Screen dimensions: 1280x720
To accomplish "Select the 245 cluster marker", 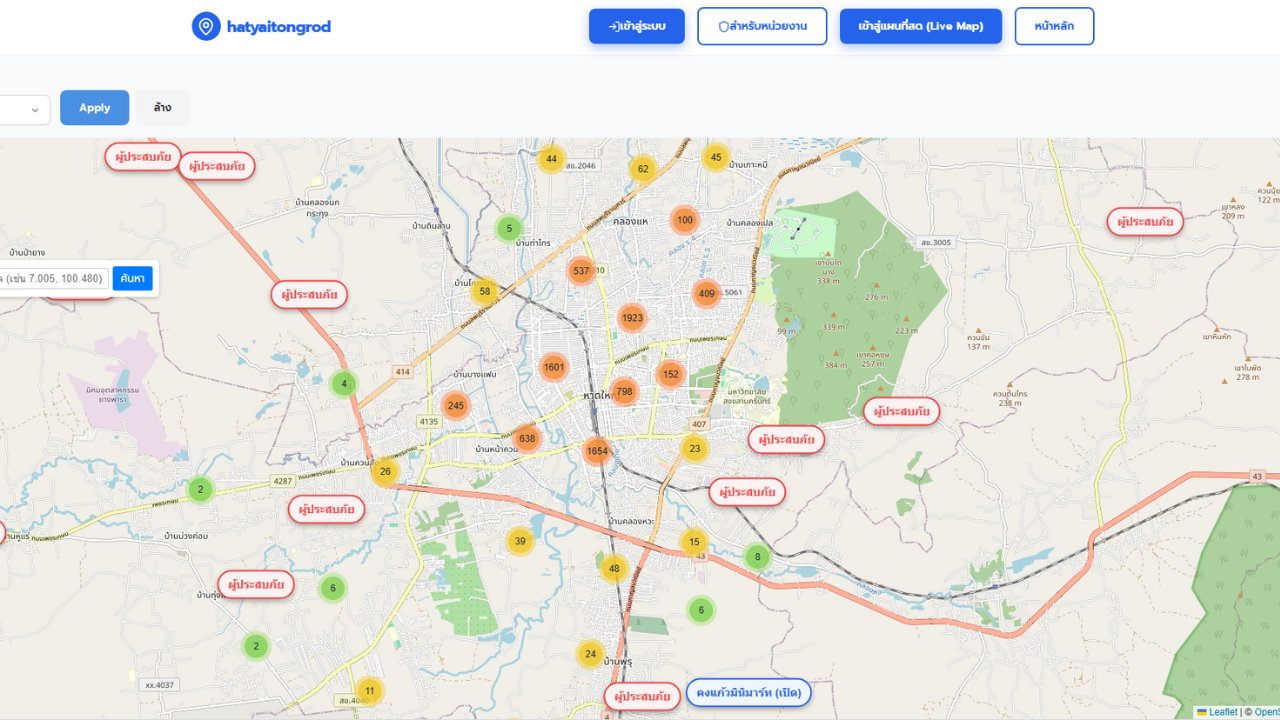I will pos(456,405).
